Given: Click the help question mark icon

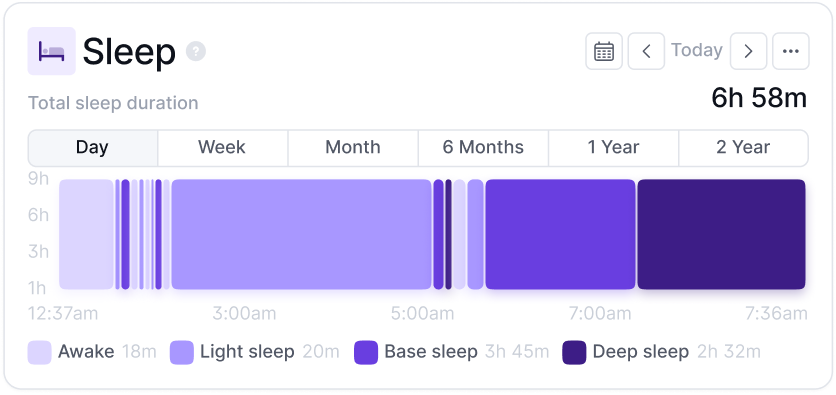Looking at the screenshot, I should pyautogui.click(x=196, y=51).
